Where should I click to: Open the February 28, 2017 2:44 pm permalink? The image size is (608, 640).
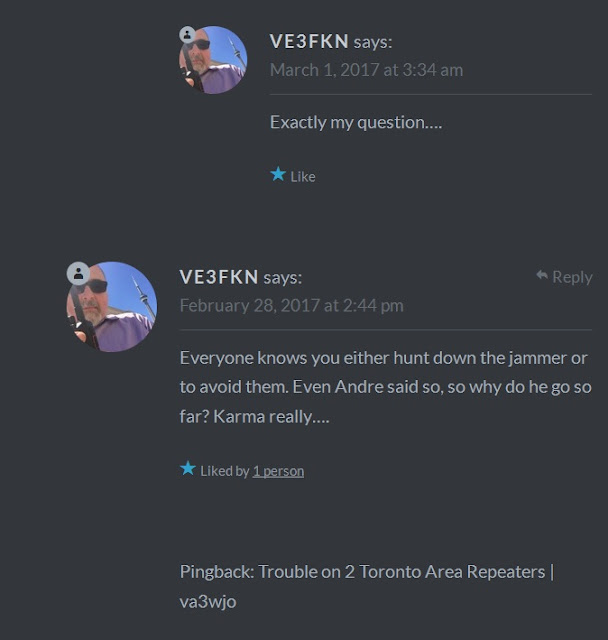[x=292, y=305]
